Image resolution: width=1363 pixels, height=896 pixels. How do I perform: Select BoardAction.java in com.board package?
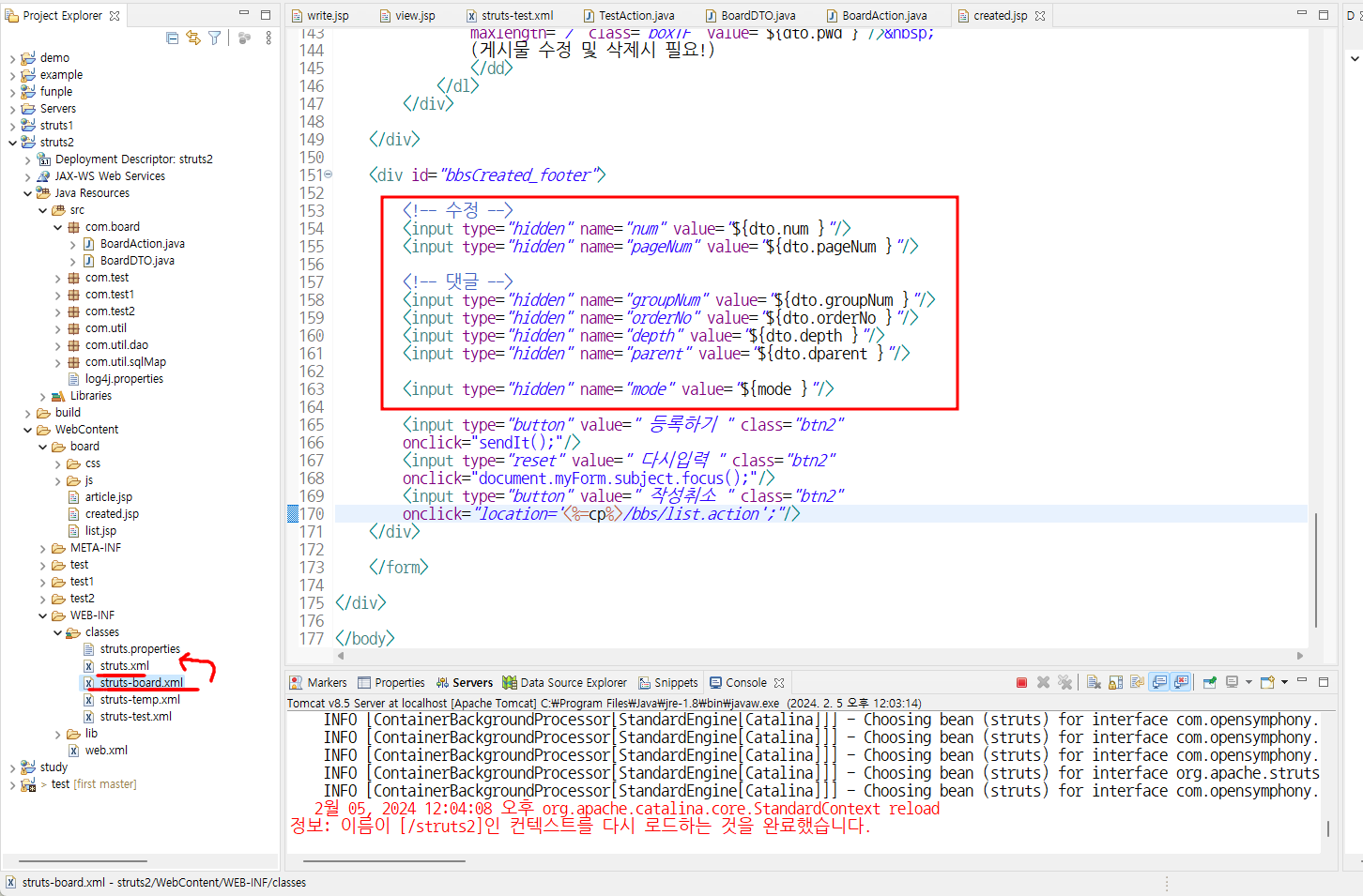point(142,244)
